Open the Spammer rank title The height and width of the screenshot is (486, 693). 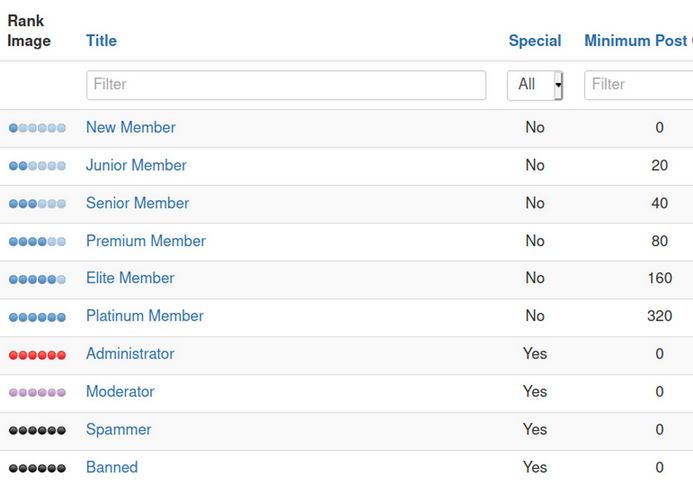119,430
